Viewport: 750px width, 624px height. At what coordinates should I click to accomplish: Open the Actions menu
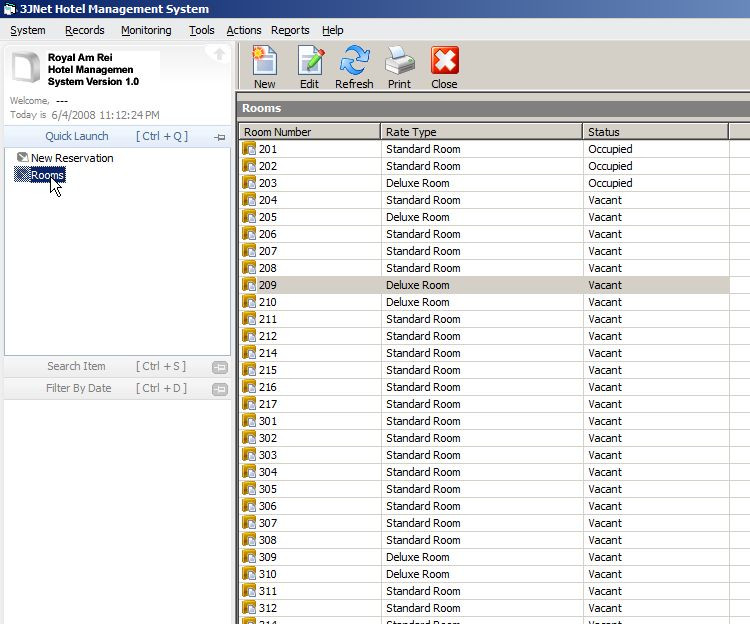pyautogui.click(x=244, y=30)
